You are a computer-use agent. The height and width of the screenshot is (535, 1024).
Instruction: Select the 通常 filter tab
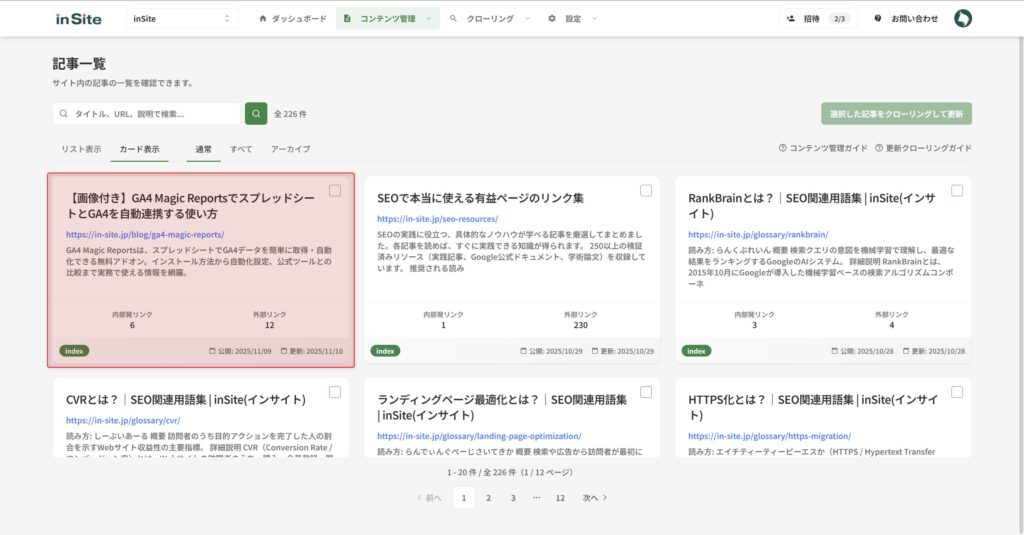point(204,150)
